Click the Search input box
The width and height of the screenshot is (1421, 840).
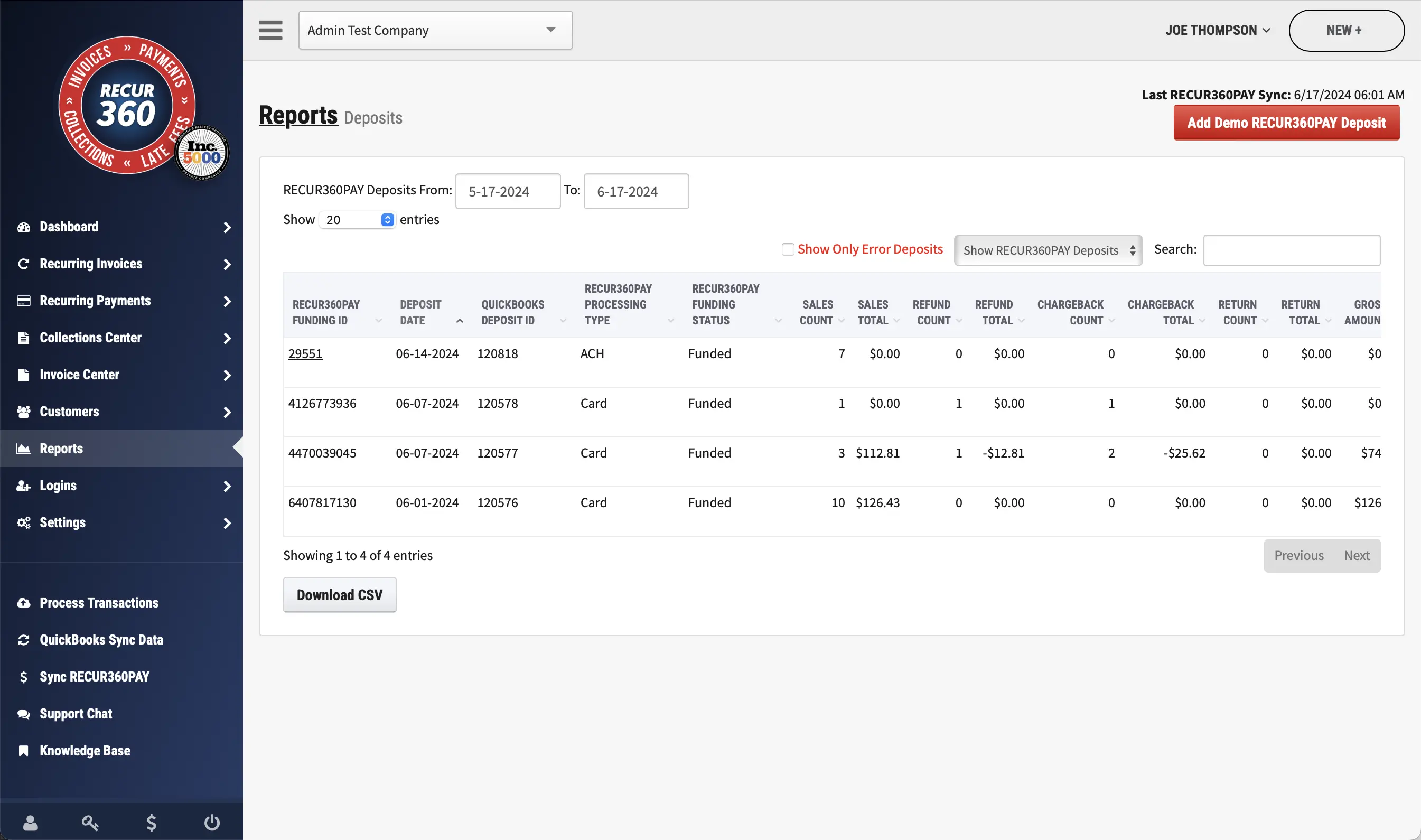click(1292, 250)
